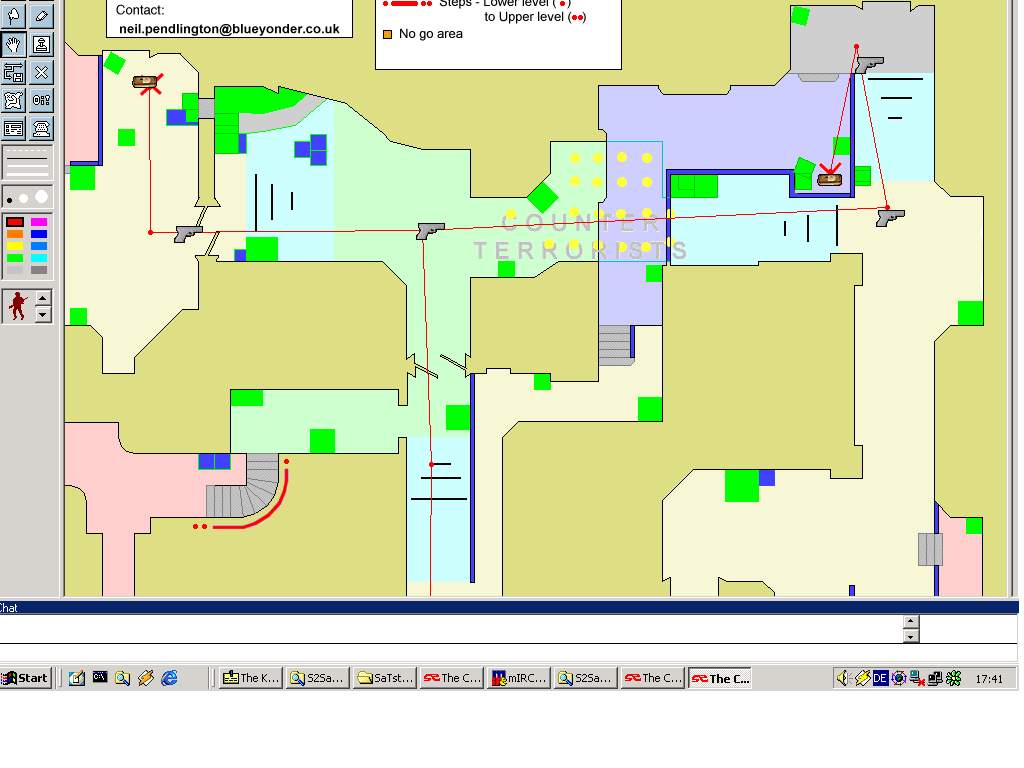Click the Chat scroll down arrow

pyautogui.click(x=911, y=636)
